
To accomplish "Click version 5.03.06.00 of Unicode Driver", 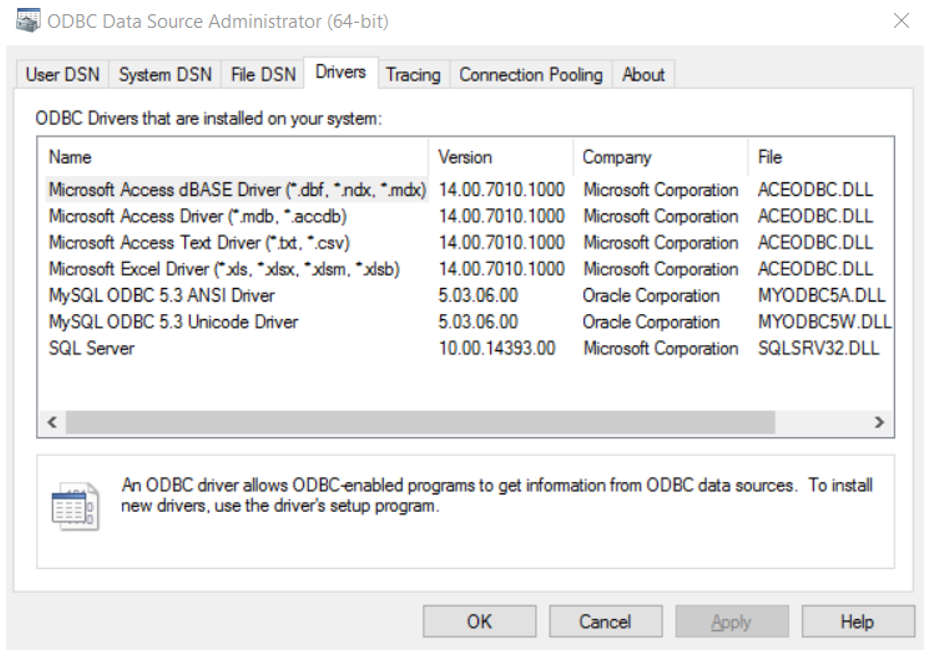I will click(x=478, y=322).
